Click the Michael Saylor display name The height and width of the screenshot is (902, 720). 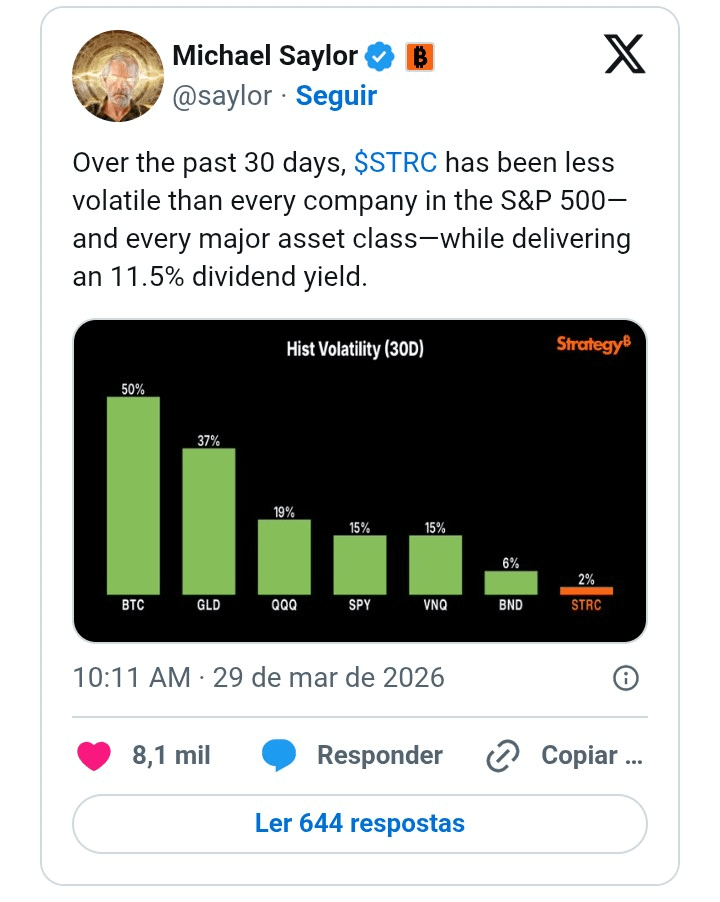click(x=265, y=56)
